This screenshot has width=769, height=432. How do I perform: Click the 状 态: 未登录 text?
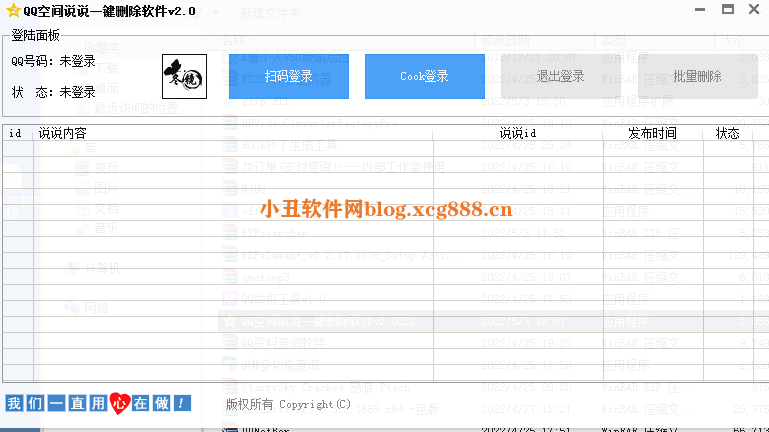[x=53, y=92]
